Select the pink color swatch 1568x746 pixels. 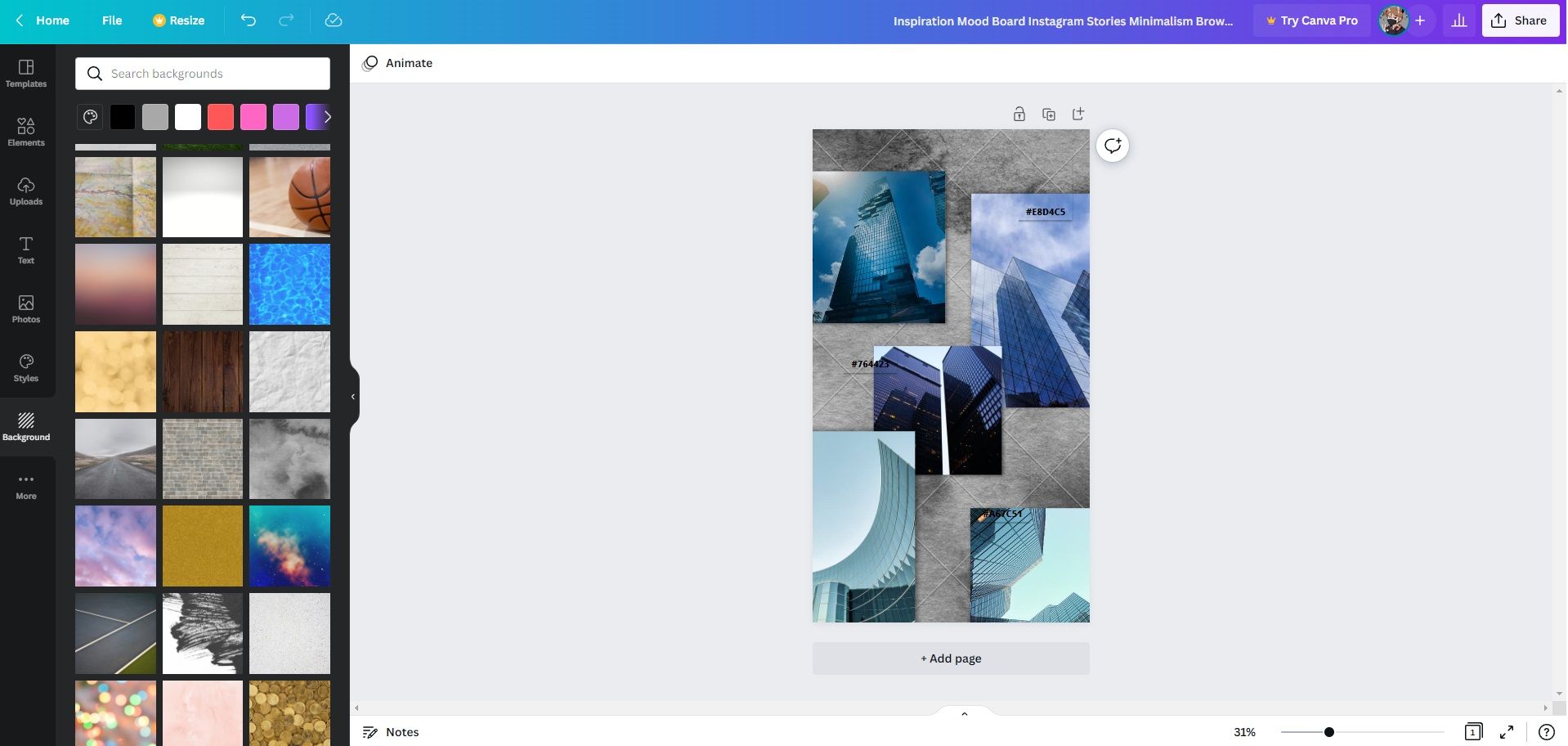click(253, 116)
